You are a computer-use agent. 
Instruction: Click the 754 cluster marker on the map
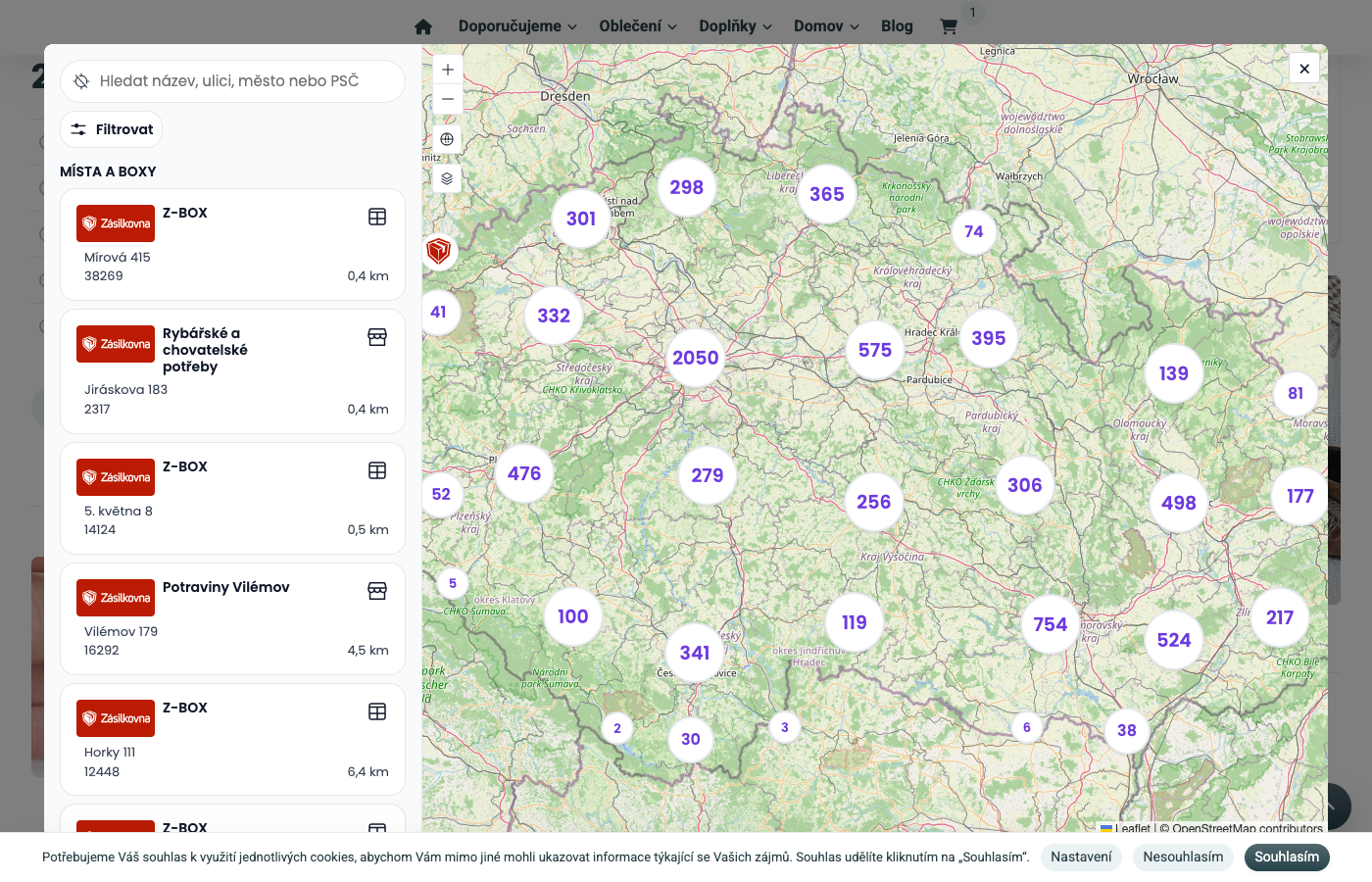(x=1051, y=624)
